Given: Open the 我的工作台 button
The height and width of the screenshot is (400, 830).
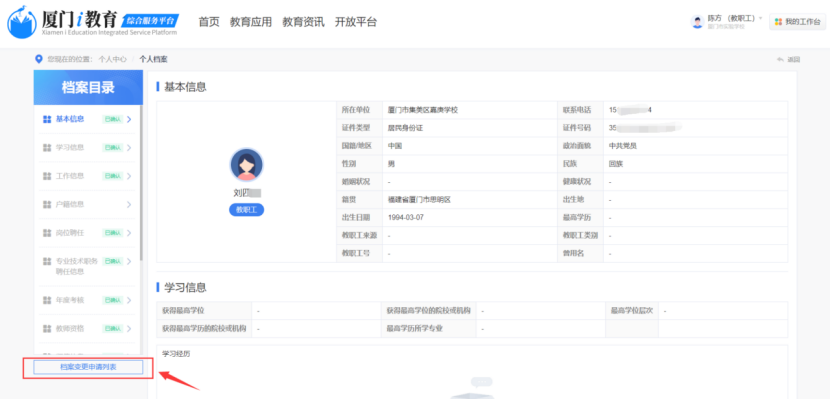Looking at the screenshot, I should 797,22.
